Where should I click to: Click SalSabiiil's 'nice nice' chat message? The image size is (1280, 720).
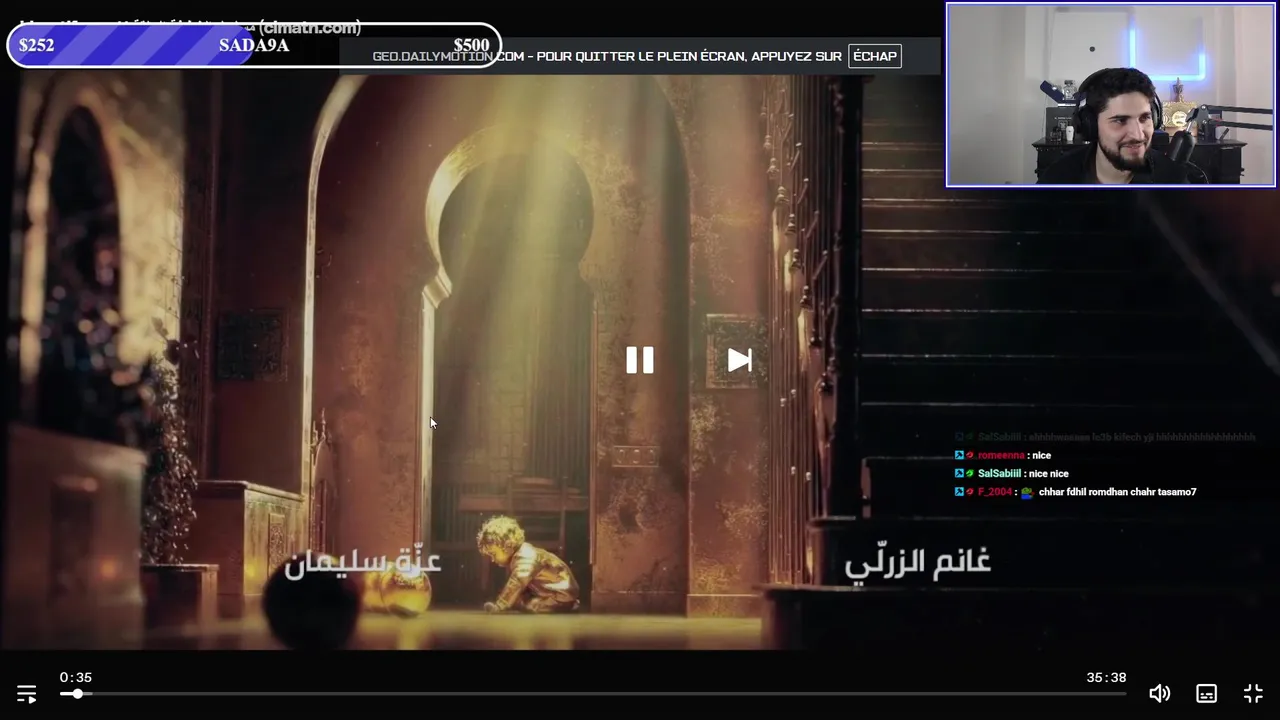pos(1012,473)
